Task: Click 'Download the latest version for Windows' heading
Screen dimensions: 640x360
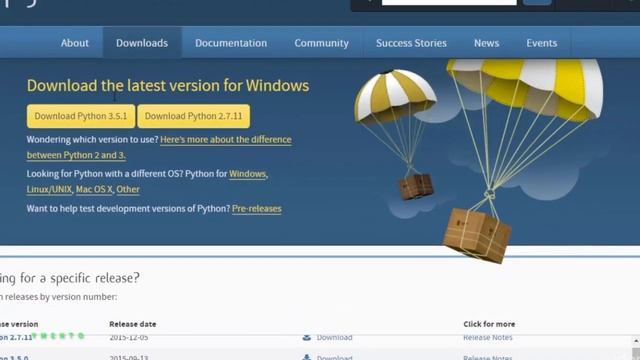Action: coord(168,86)
